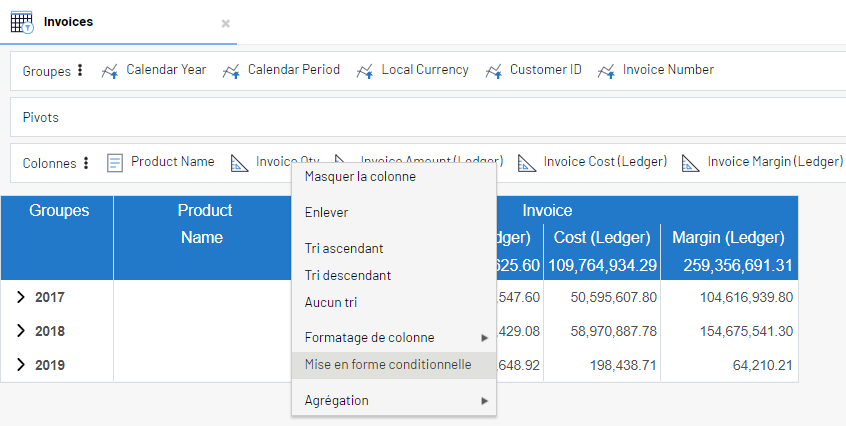The image size is (846, 426).
Task: Expand the 2018 group row
Action: (x=21, y=331)
